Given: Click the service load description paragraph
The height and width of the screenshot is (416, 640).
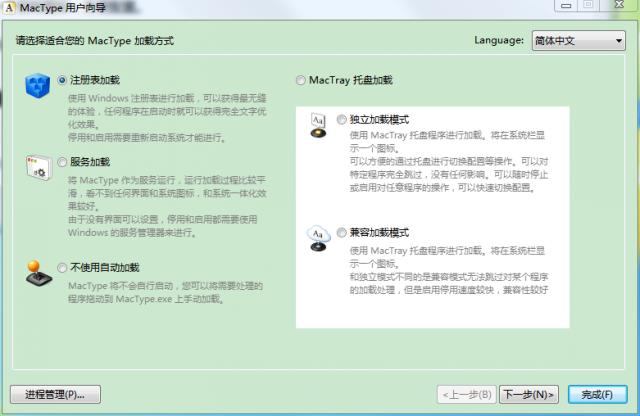Looking at the screenshot, I should coord(167,206).
